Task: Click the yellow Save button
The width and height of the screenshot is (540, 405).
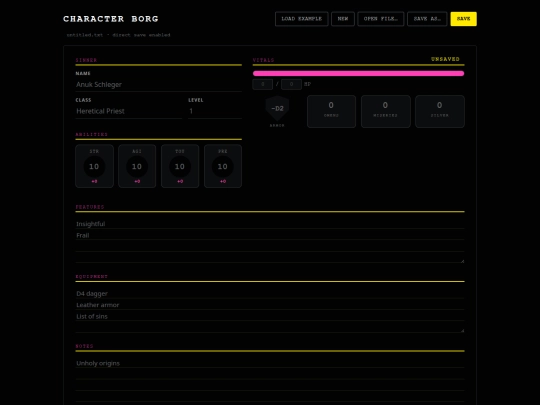Action: click(x=464, y=19)
